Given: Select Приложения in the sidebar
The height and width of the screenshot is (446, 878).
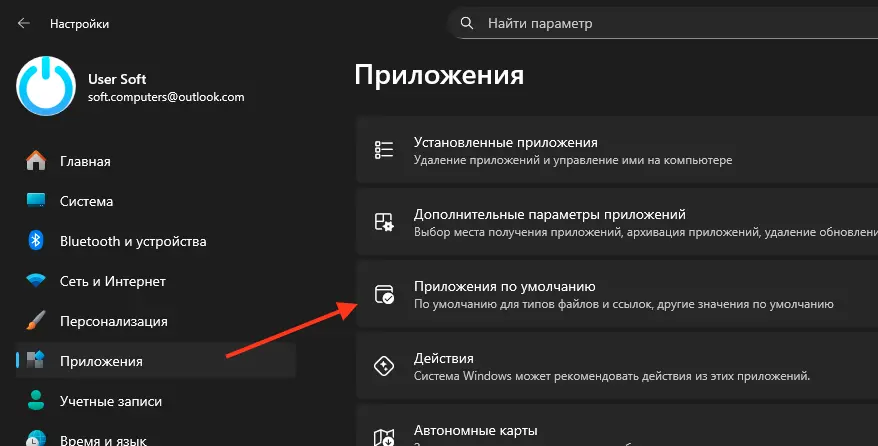Looking at the screenshot, I should point(156,361).
